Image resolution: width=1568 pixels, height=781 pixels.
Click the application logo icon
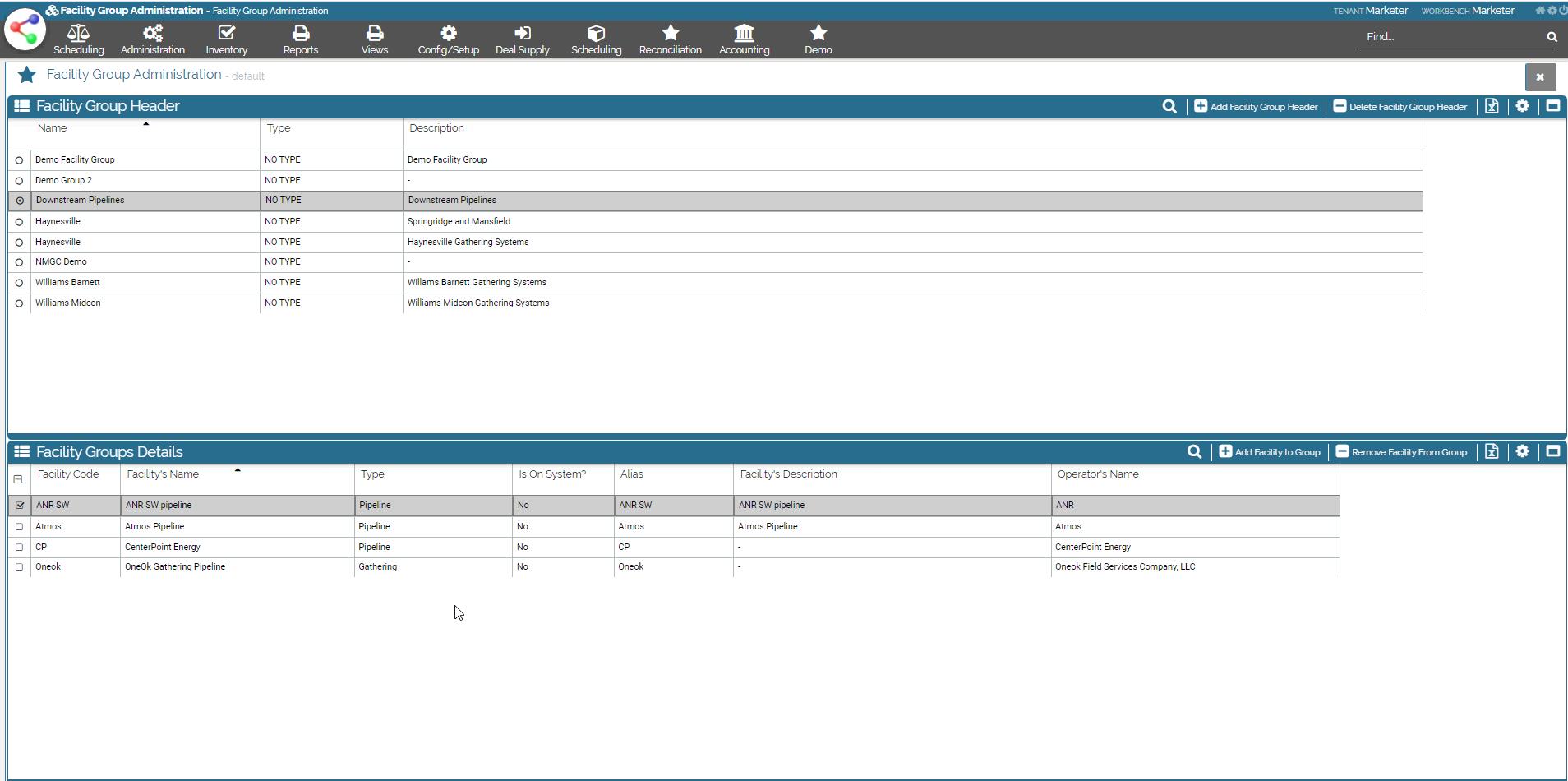(x=25, y=30)
